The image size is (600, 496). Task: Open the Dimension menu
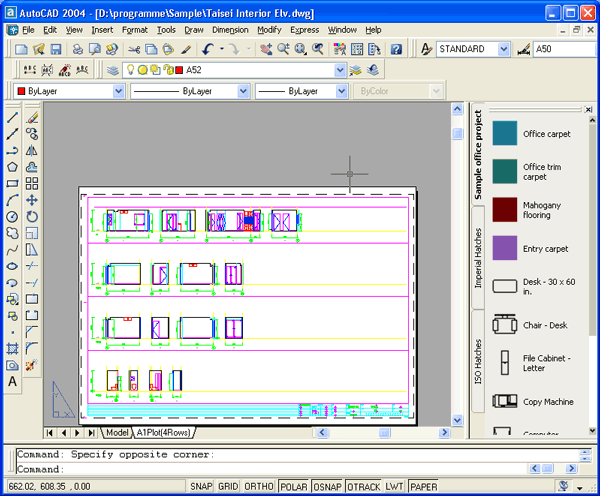point(230,30)
